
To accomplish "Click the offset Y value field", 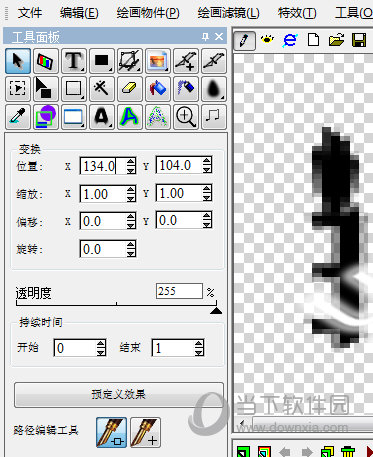I will [179, 220].
